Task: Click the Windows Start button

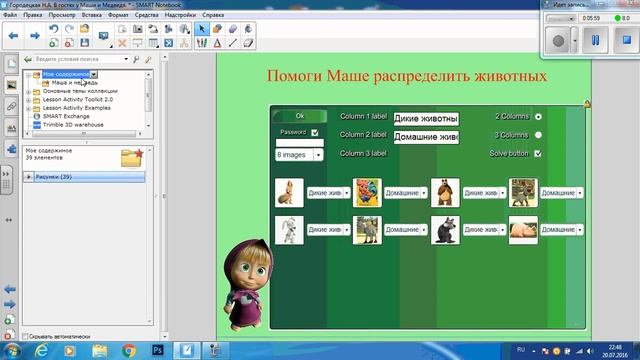Action: 12,351
